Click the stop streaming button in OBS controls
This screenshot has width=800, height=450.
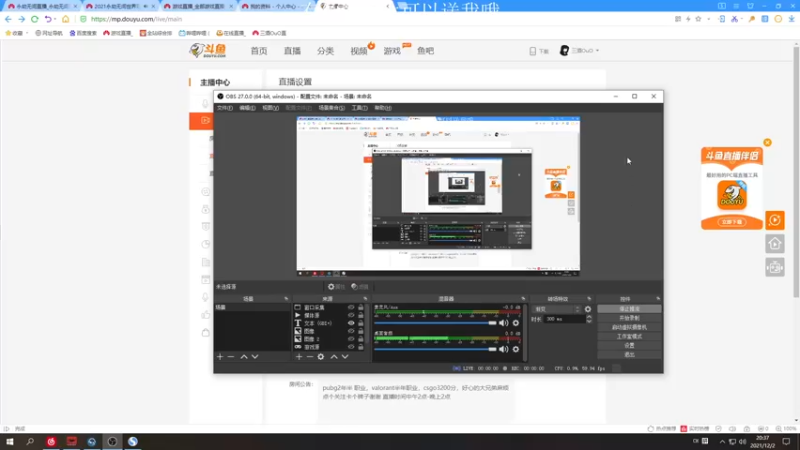point(629,309)
